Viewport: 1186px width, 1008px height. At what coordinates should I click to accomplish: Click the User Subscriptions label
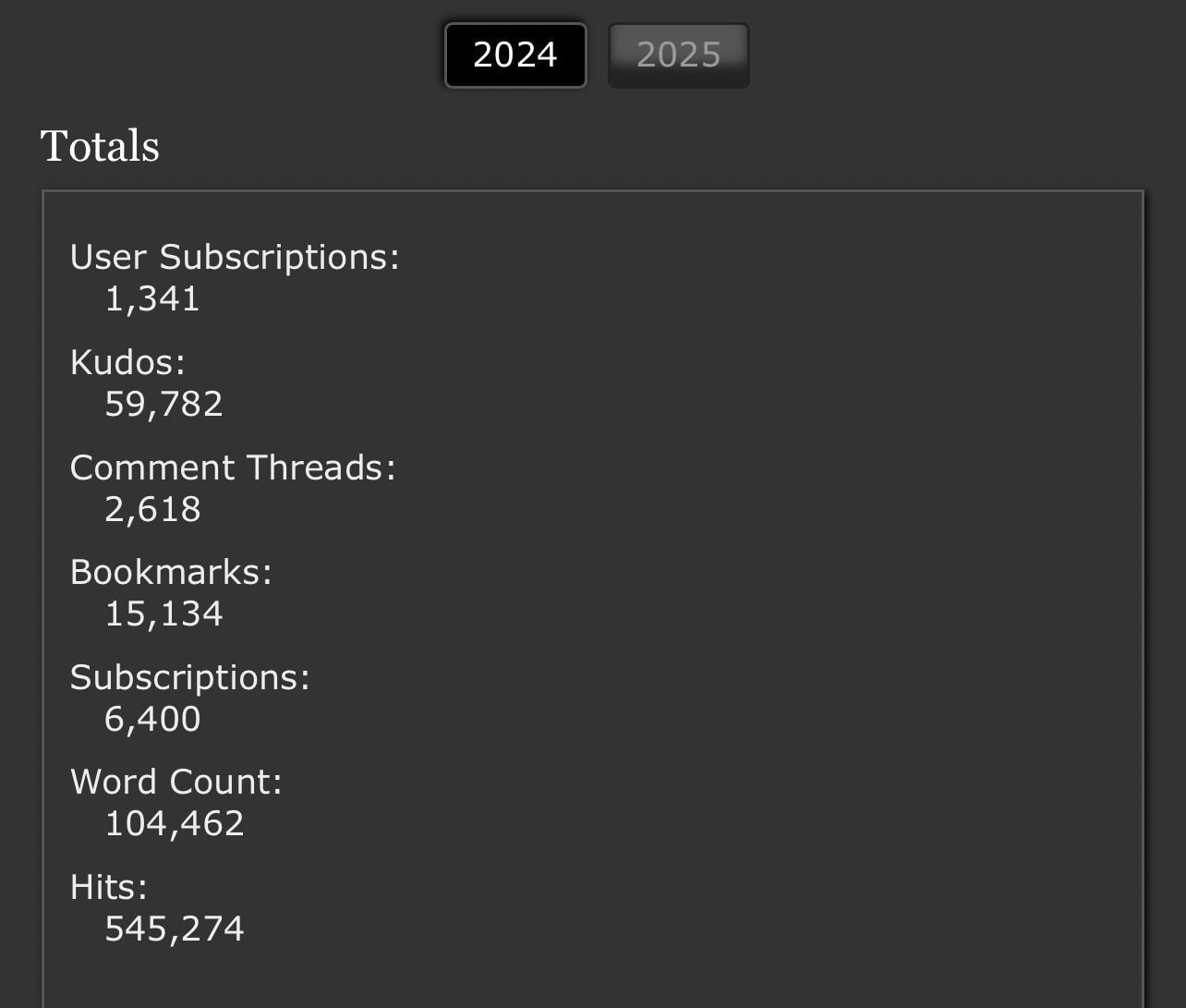[235, 258]
